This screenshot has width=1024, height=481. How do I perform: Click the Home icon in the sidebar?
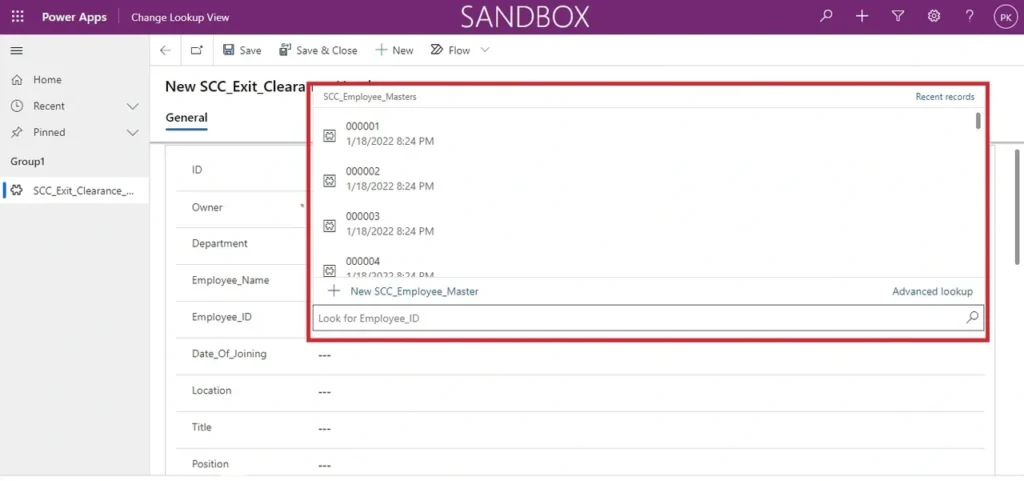[18, 80]
